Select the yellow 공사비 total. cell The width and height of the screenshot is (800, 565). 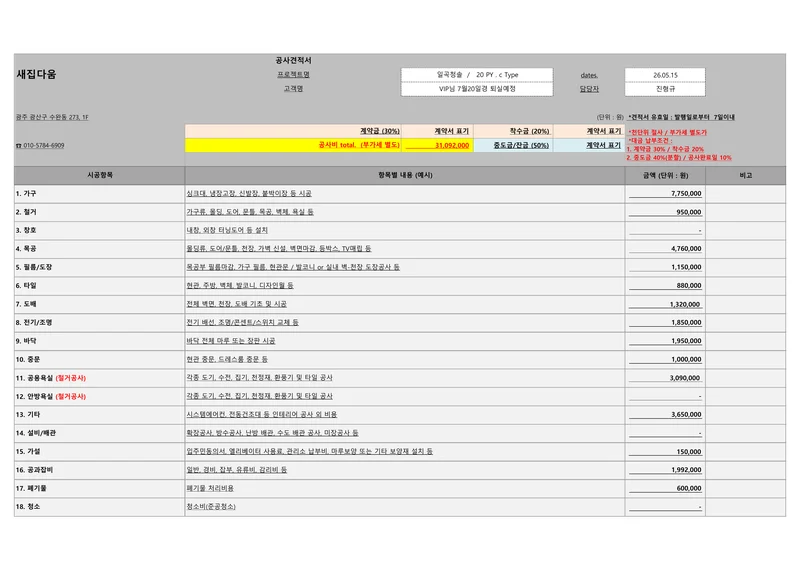293,145
